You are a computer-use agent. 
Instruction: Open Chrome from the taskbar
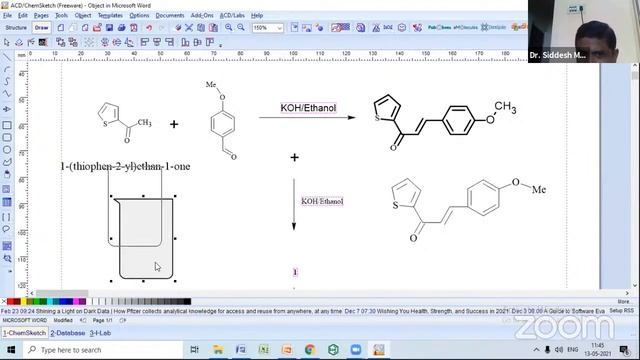pyautogui.click(x=310, y=350)
